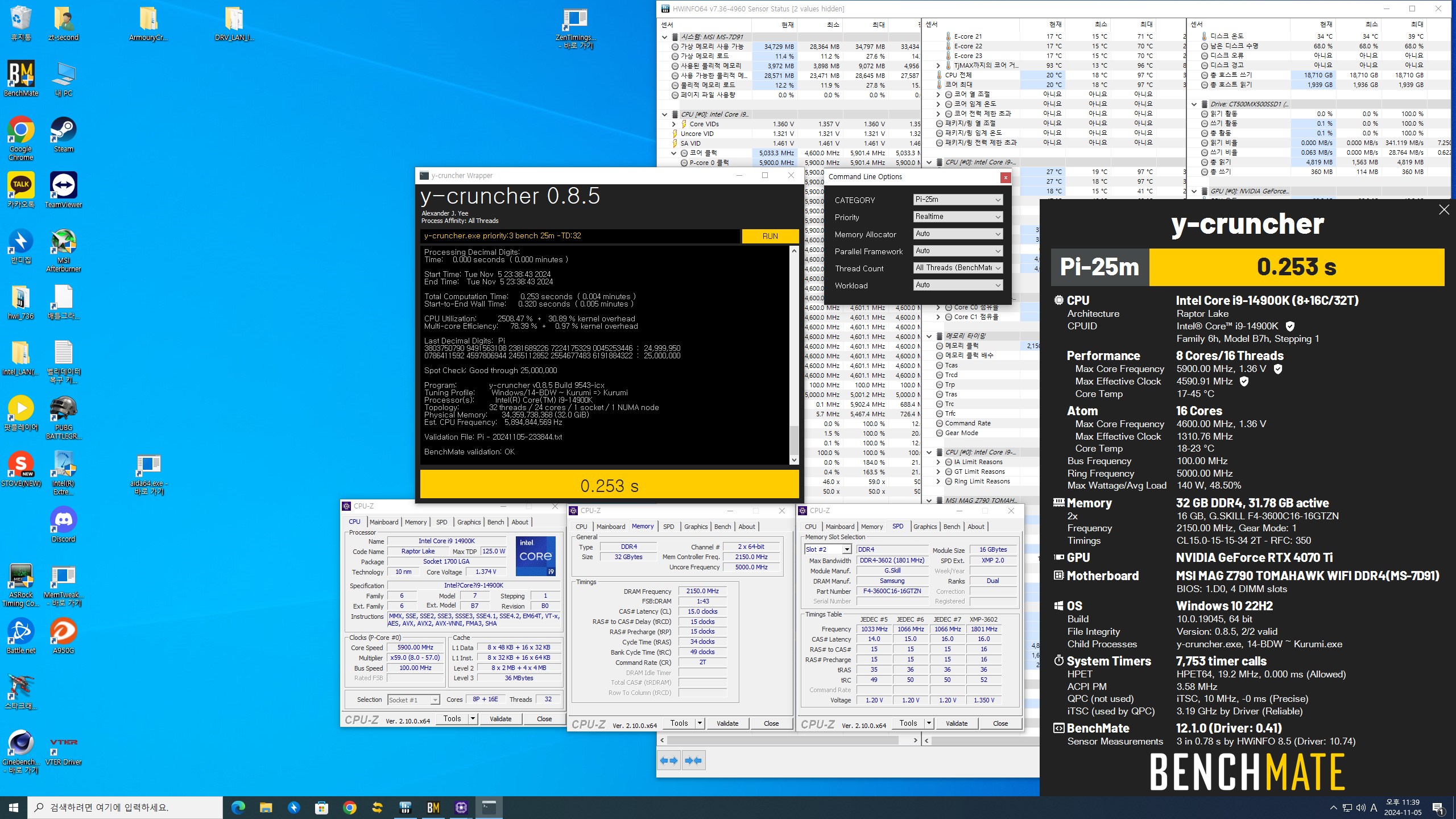
Task: Click the yellow 0.253 s result bar
Action: [x=609, y=485]
